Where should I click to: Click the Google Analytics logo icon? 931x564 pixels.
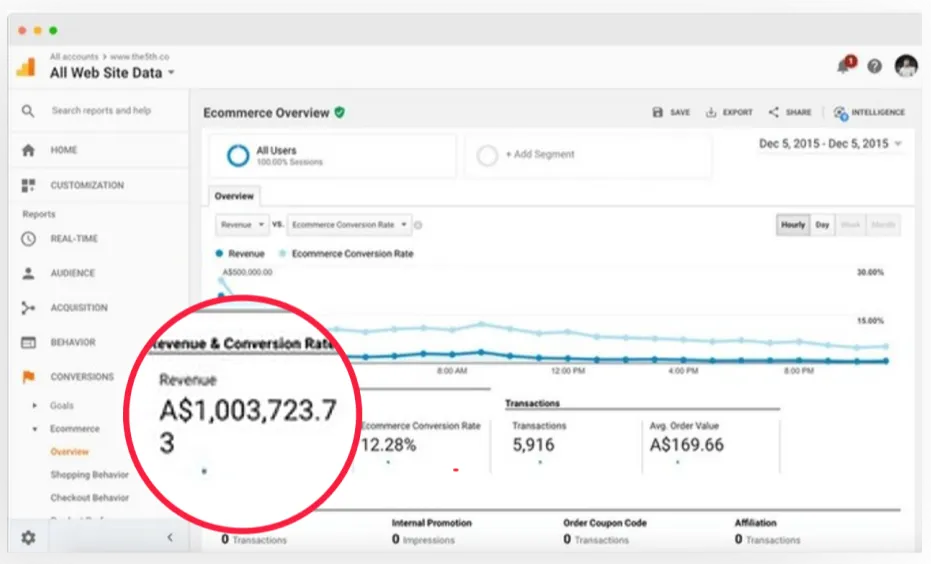[26, 67]
